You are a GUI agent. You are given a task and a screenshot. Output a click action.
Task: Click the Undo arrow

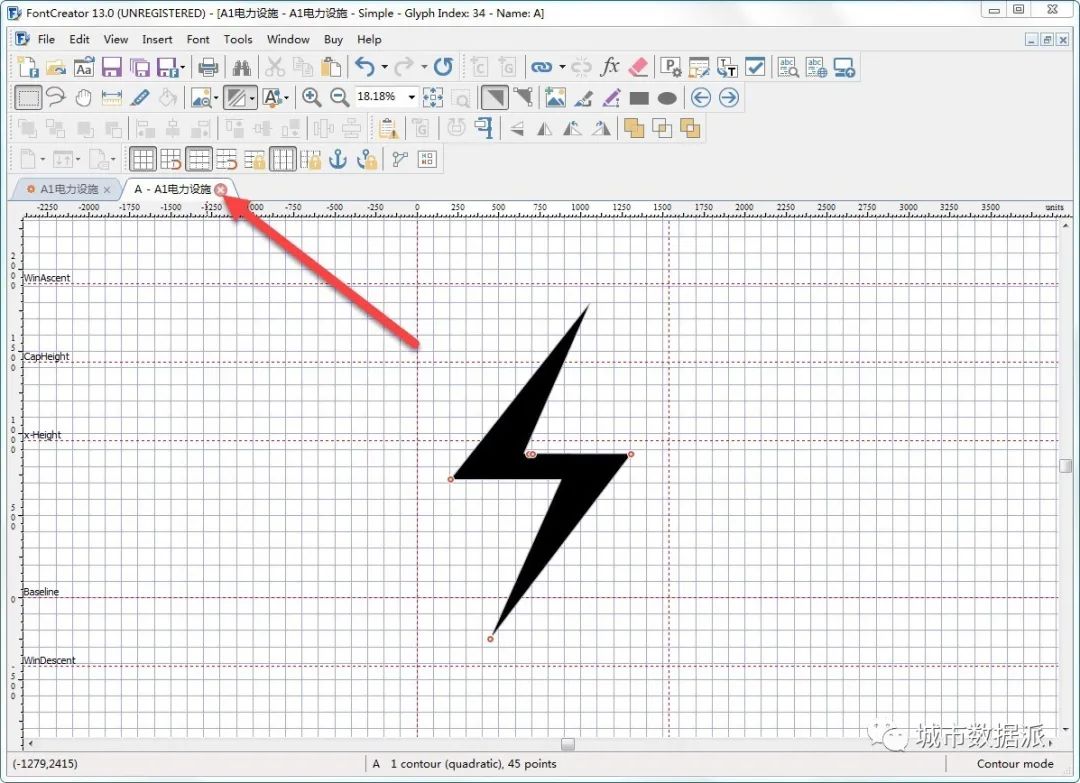pyautogui.click(x=365, y=67)
